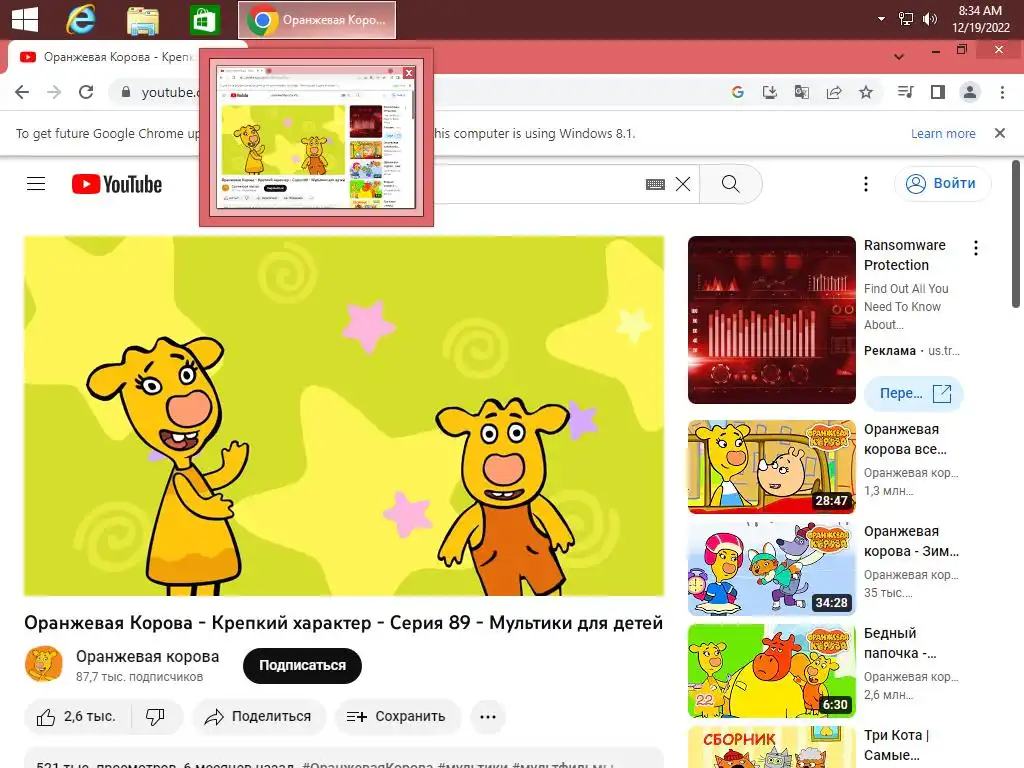Select the Chrome taskbar button Оранжевая Коро...

(x=317, y=20)
